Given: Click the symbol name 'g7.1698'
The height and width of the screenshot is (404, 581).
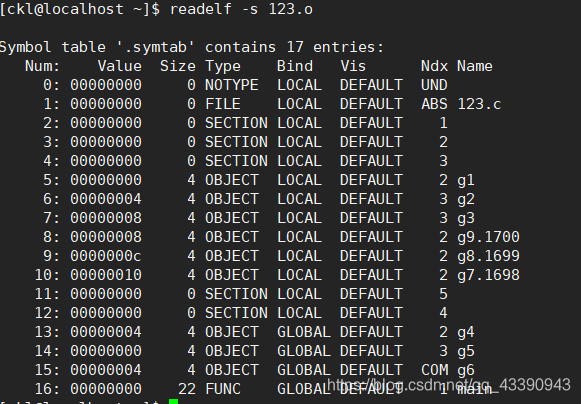Looking at the screenshot, I should tap(488, 275).
